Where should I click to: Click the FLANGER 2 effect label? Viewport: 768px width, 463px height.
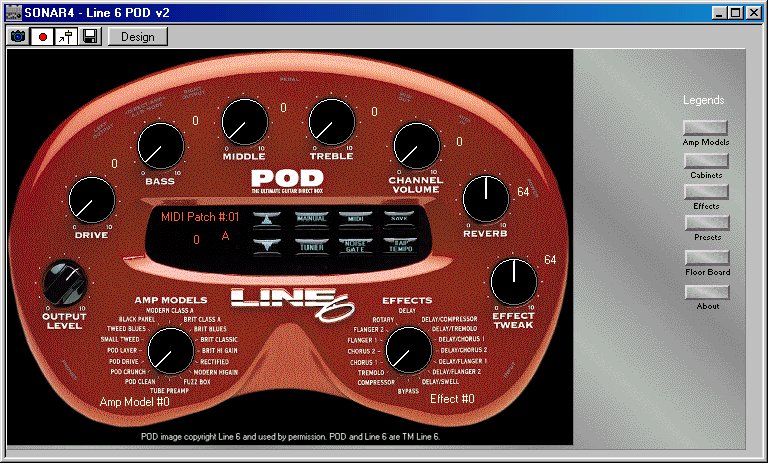(368, 330)
